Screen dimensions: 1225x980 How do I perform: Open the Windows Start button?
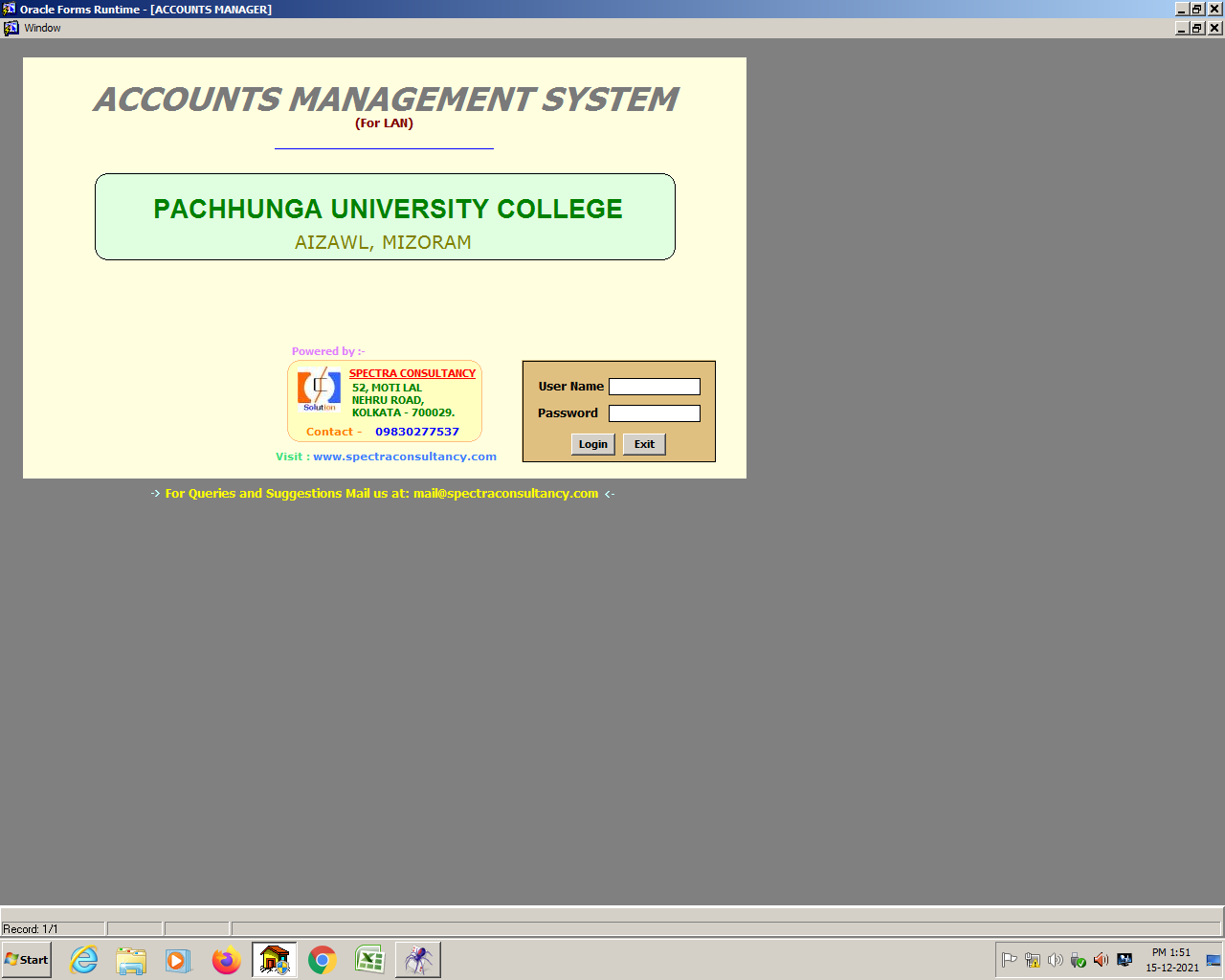(x=27, y=960)
